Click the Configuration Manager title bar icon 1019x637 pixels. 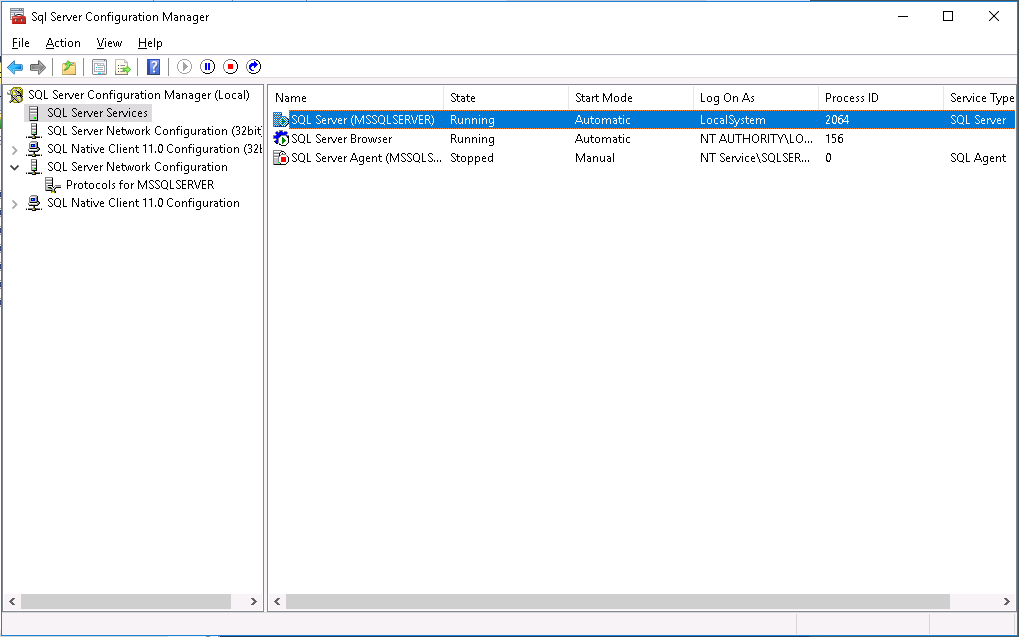coord(18,16)
